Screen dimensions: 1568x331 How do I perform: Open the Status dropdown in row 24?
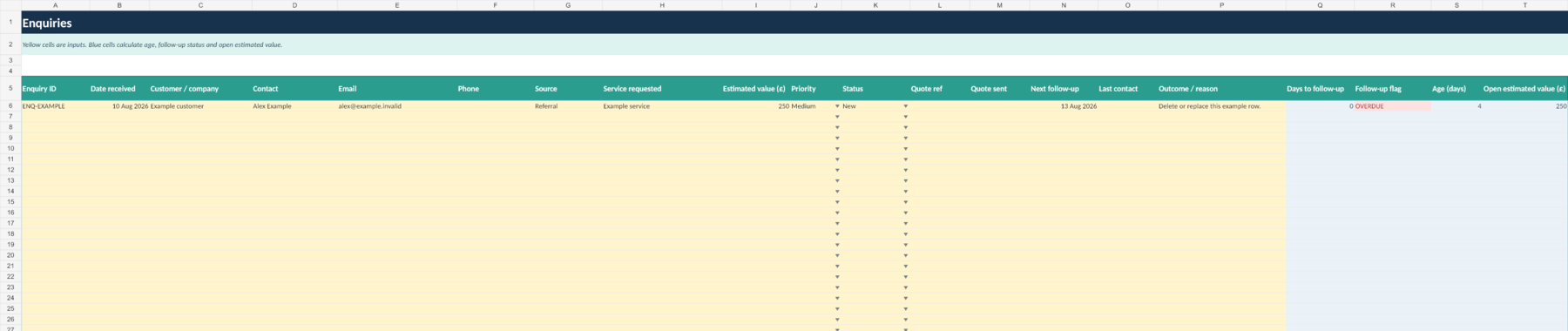tap(905, 298)
